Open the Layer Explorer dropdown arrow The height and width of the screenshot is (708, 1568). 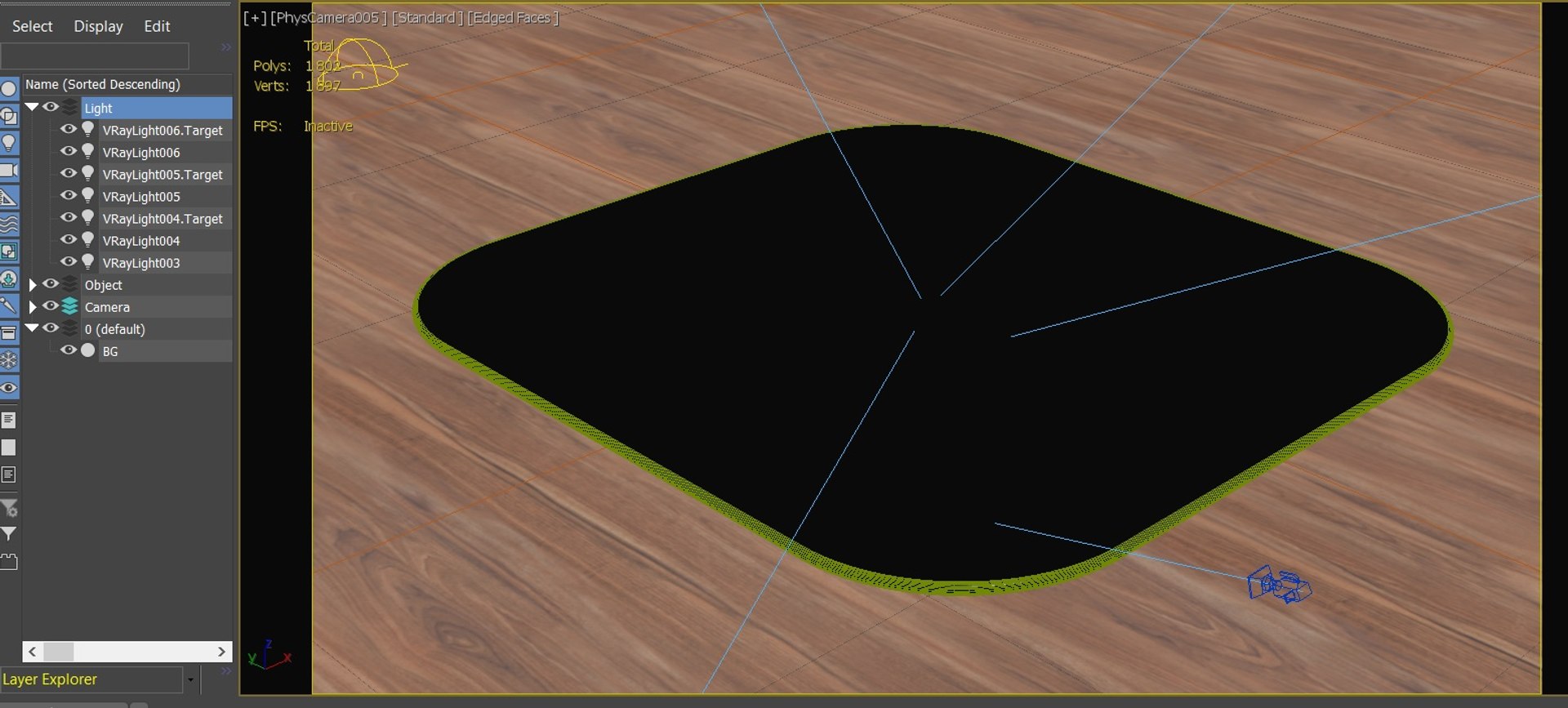click(x=191, y=679)
